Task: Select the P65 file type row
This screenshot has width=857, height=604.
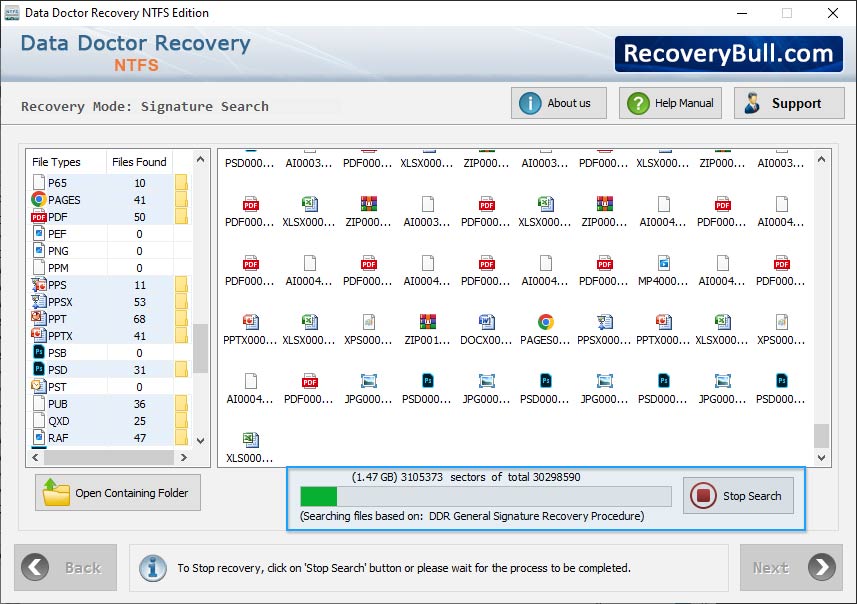Action: 109,183
